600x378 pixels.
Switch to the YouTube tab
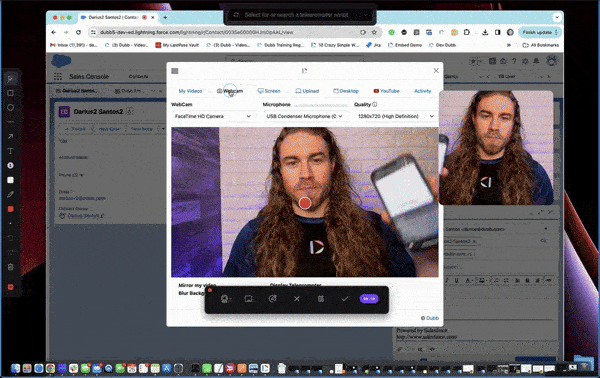click(386, 91)
